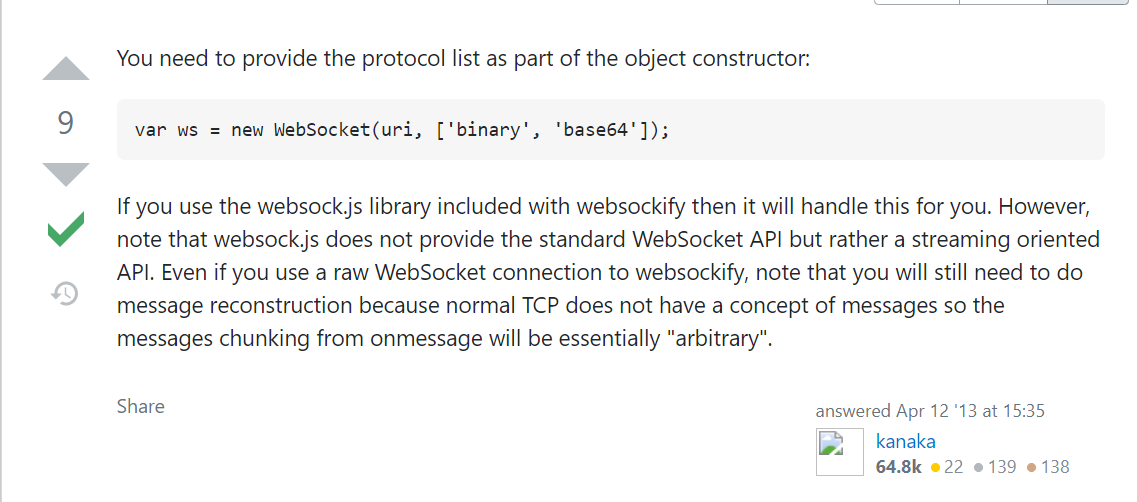Click the vote count number 9

pyautogui.click(x=66, y=123)
